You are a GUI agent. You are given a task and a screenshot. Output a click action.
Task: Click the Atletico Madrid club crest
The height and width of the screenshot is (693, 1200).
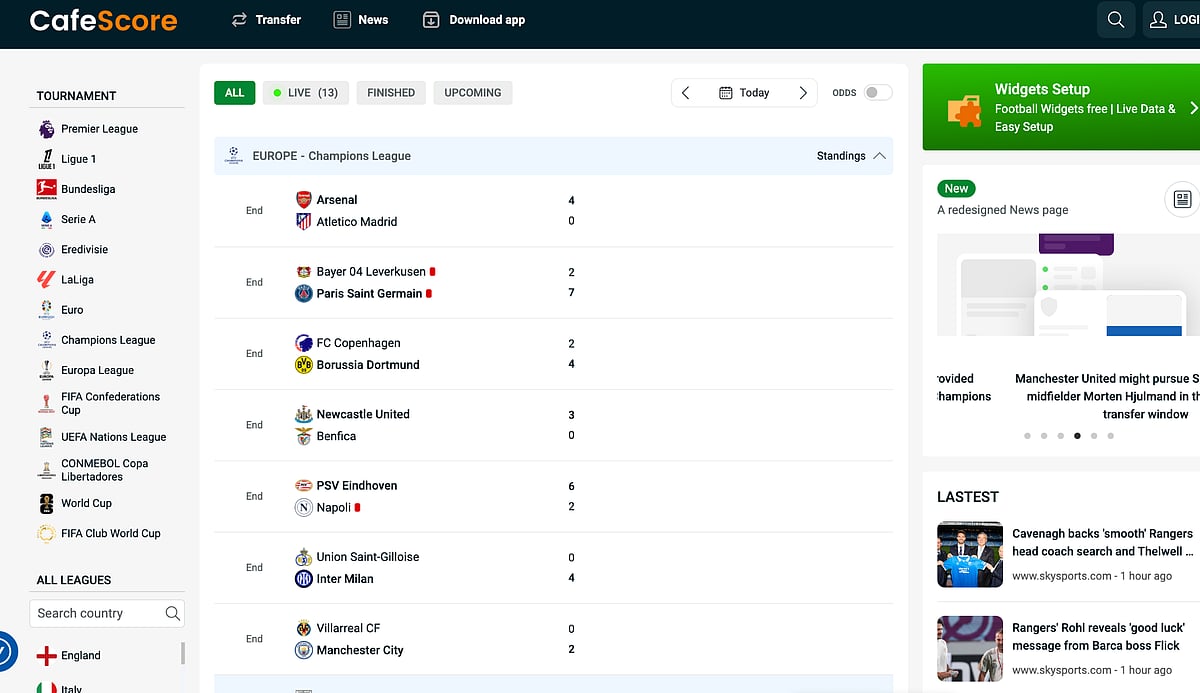tap(304, 222)
